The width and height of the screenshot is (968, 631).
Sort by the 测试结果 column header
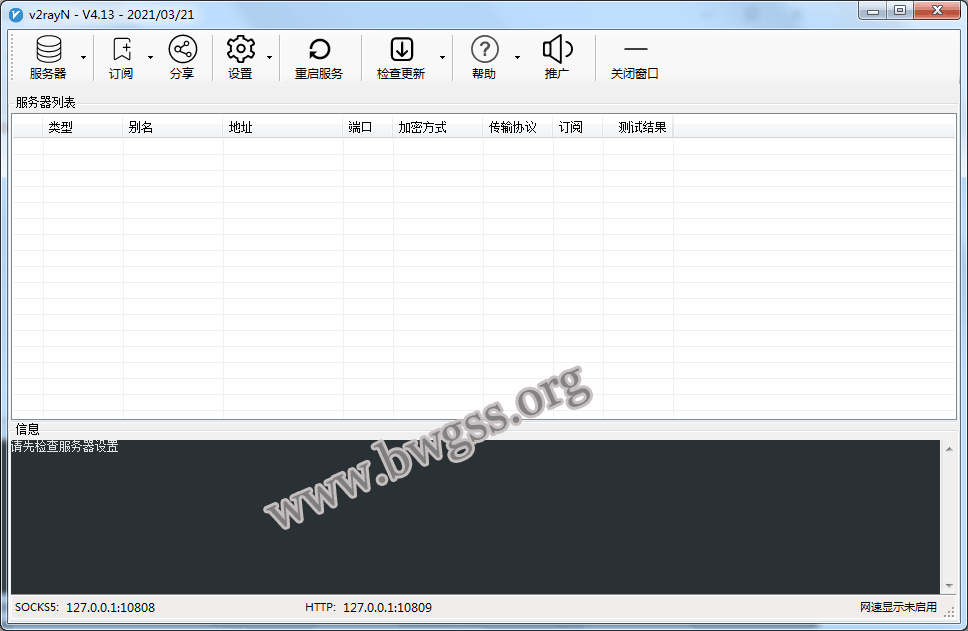coord(638,127)
